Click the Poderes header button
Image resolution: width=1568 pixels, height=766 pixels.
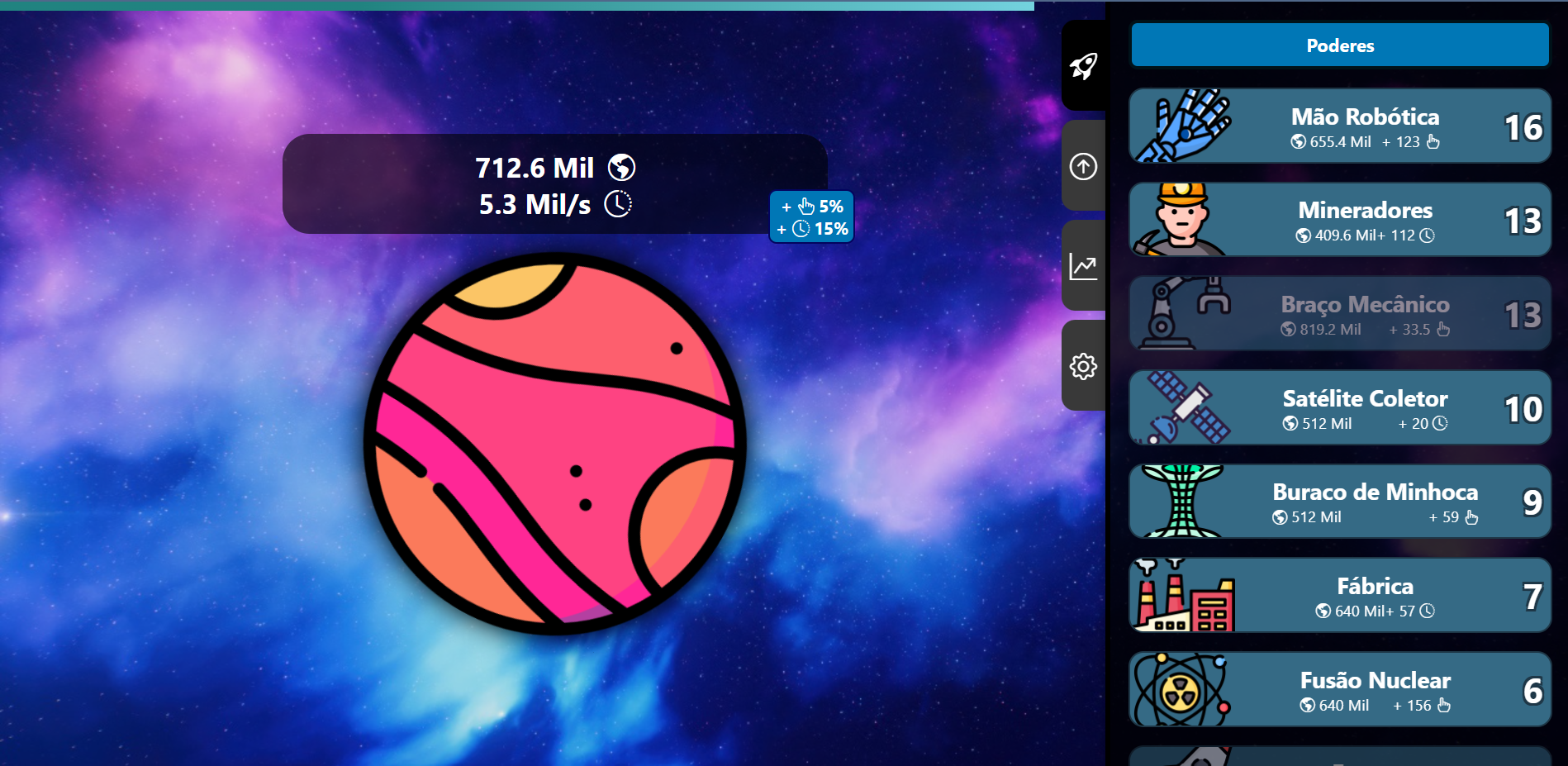[x=1340, y=45]
